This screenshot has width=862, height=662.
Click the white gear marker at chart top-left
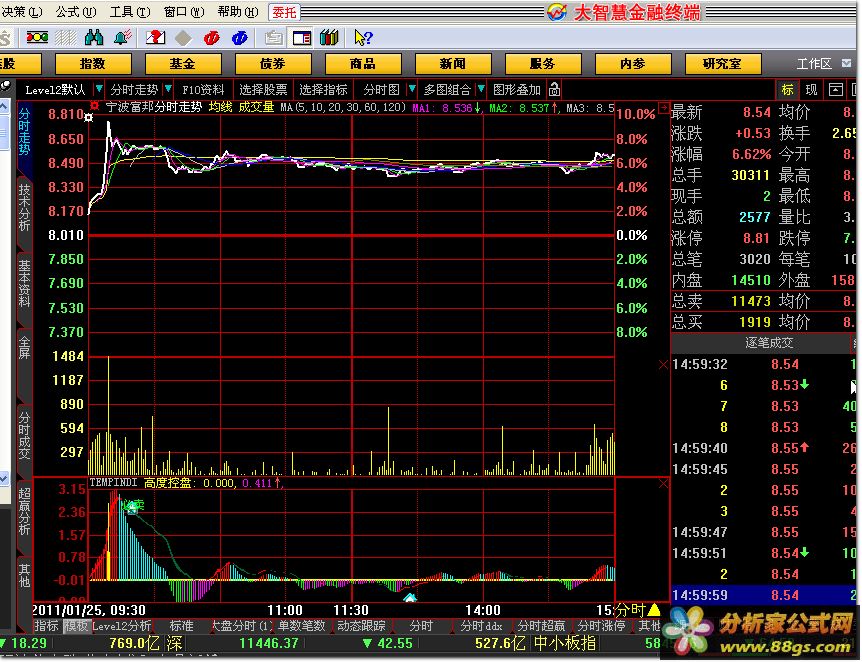89,118
